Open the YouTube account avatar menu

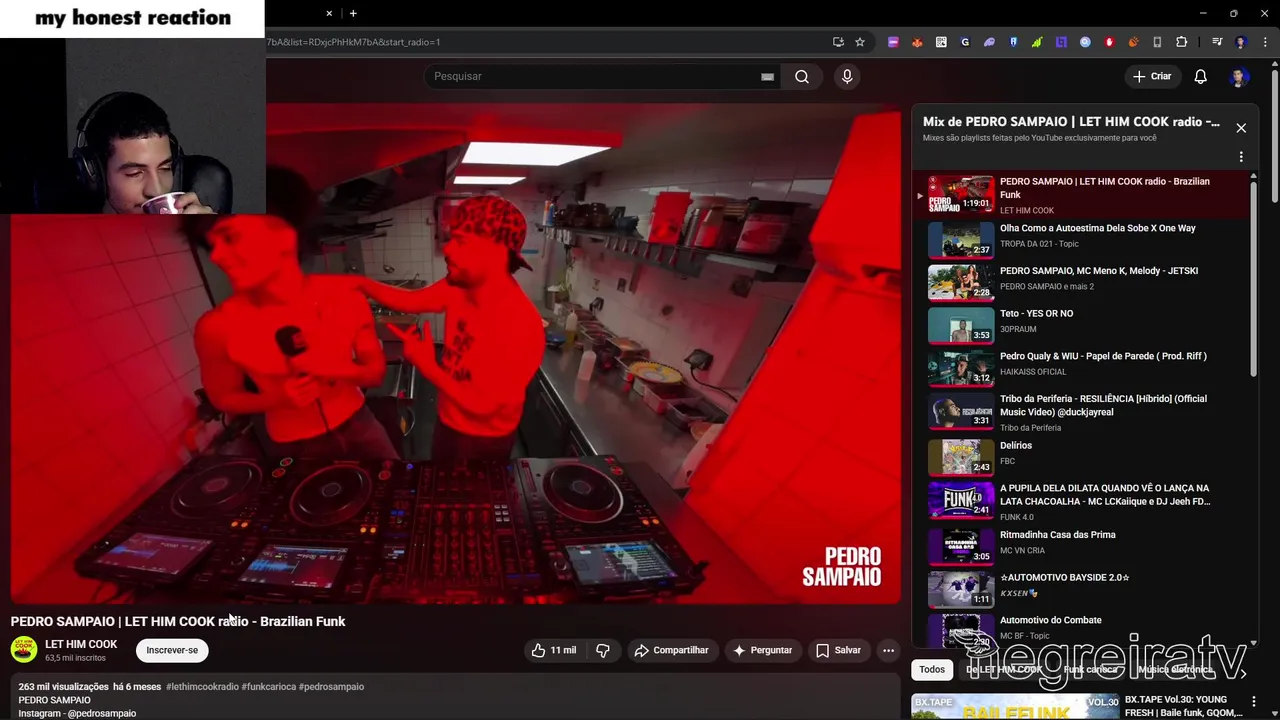1239,77
